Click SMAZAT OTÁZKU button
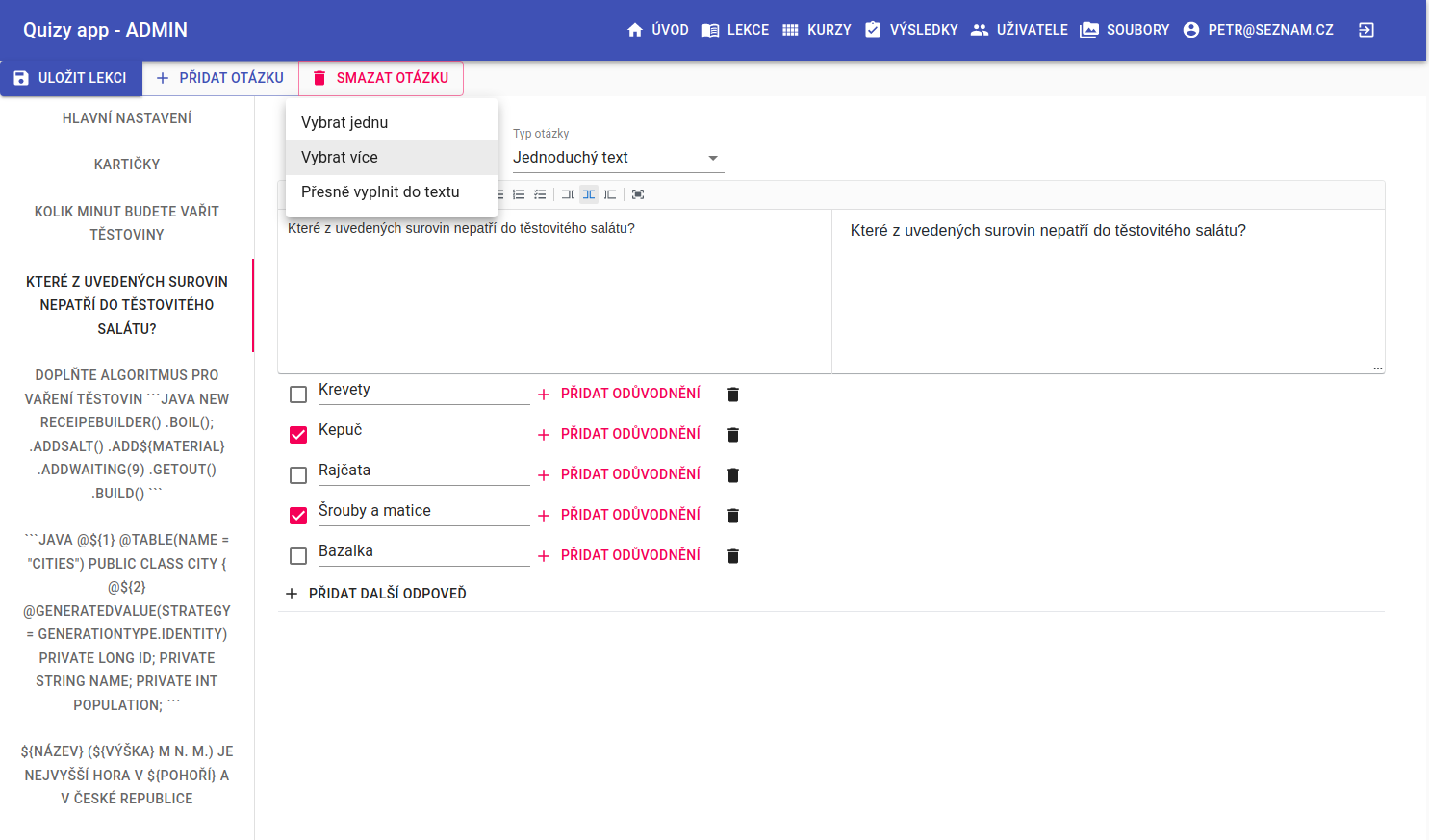The width and height of the screenshot is (1429, 840). [x=381, y=78]
